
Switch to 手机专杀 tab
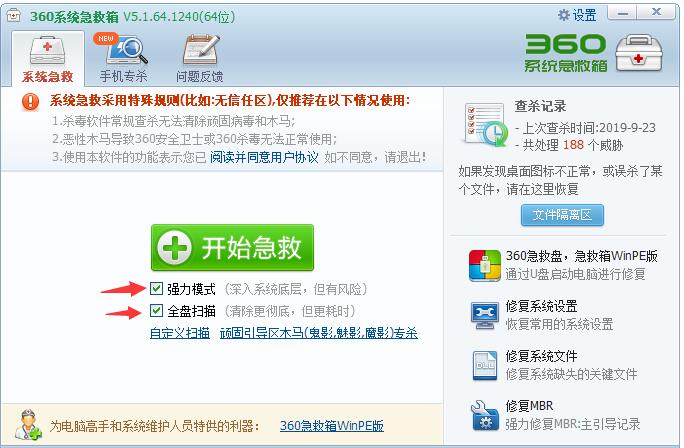pyautogui.click(x=123, y=59)
